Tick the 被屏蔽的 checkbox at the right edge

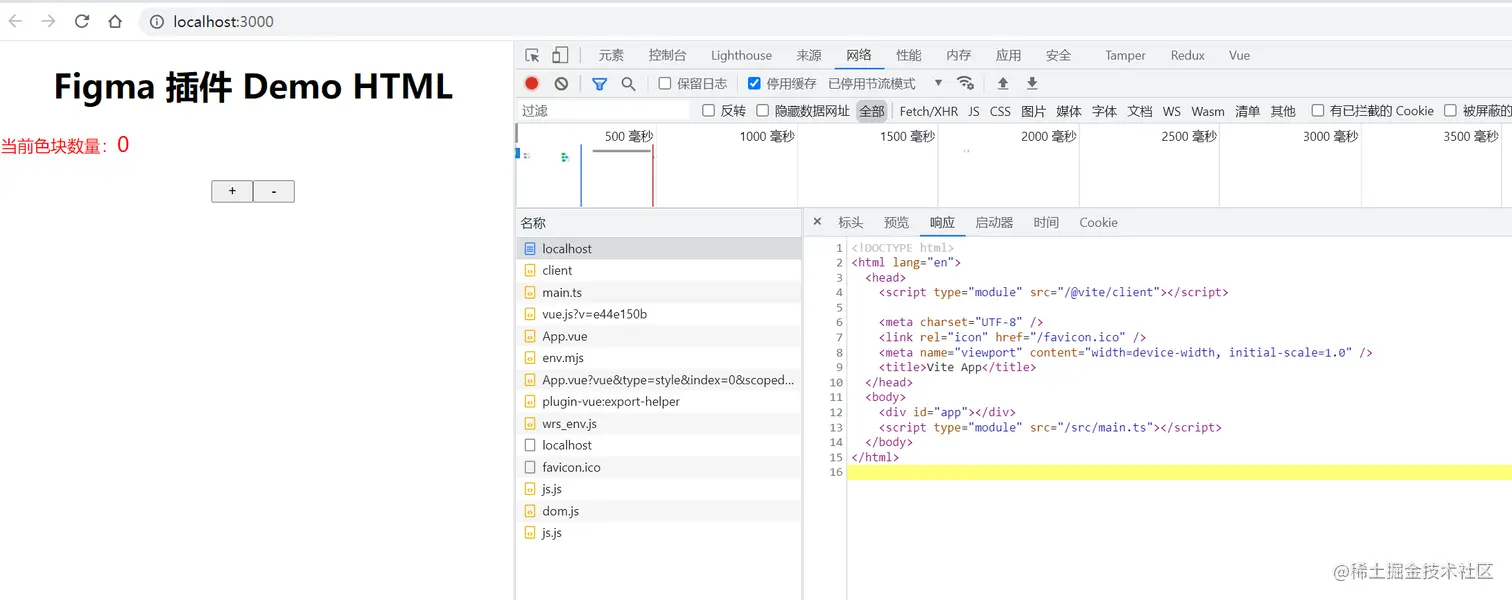(x=1450, y=110)
